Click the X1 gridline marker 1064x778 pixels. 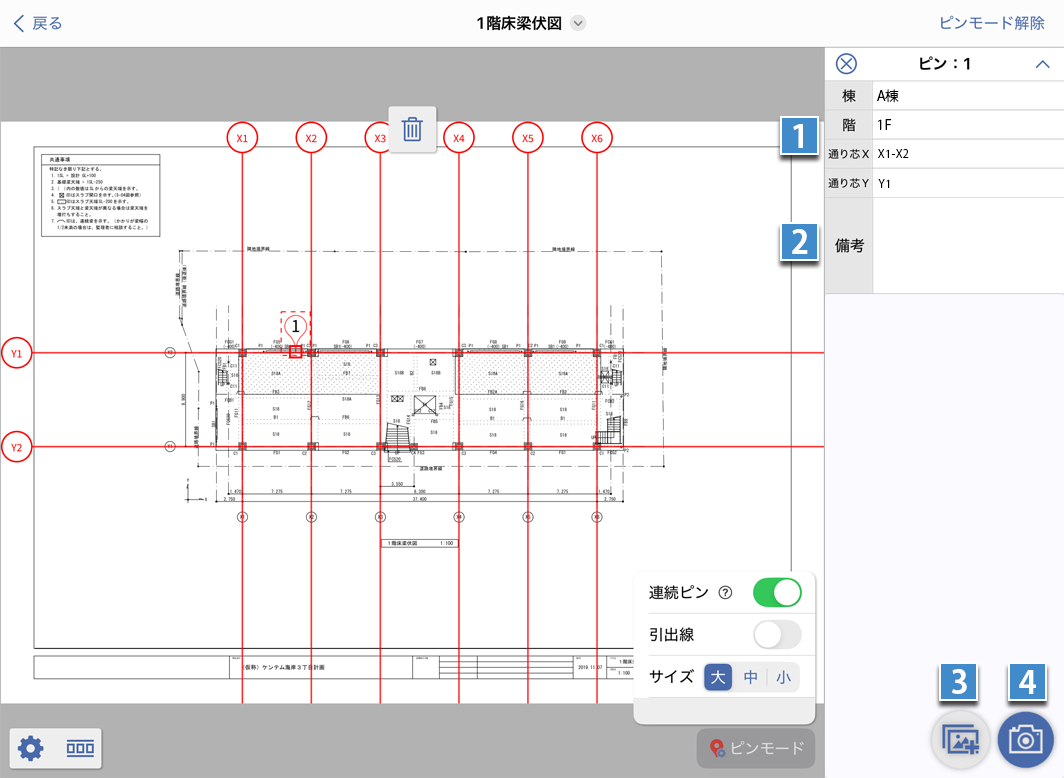point(242,138)
